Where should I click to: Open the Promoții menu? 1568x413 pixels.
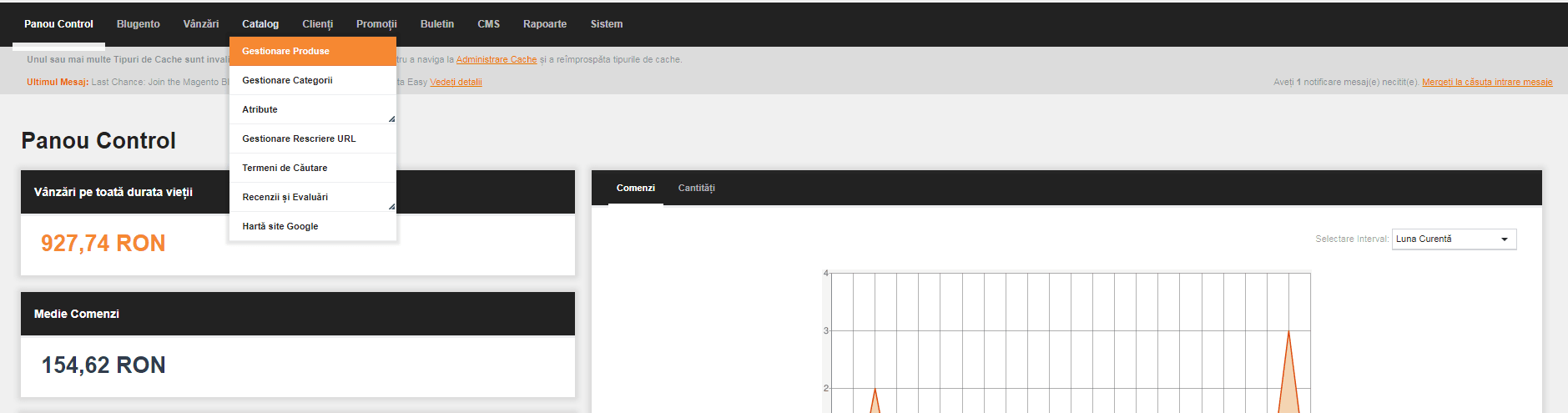[x=376, y=24]
